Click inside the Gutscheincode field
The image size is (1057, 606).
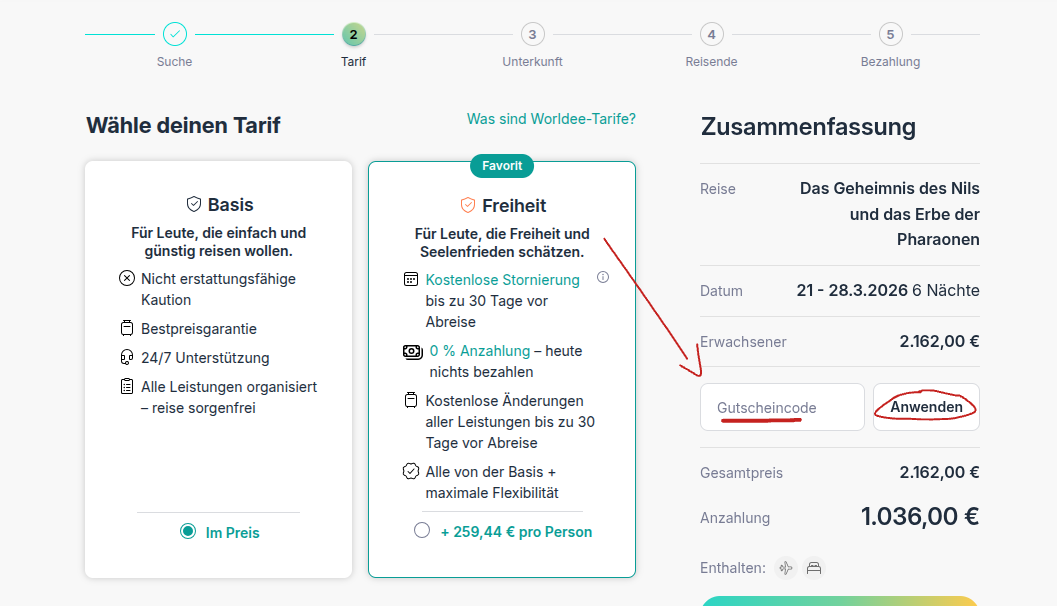[780, 406]
